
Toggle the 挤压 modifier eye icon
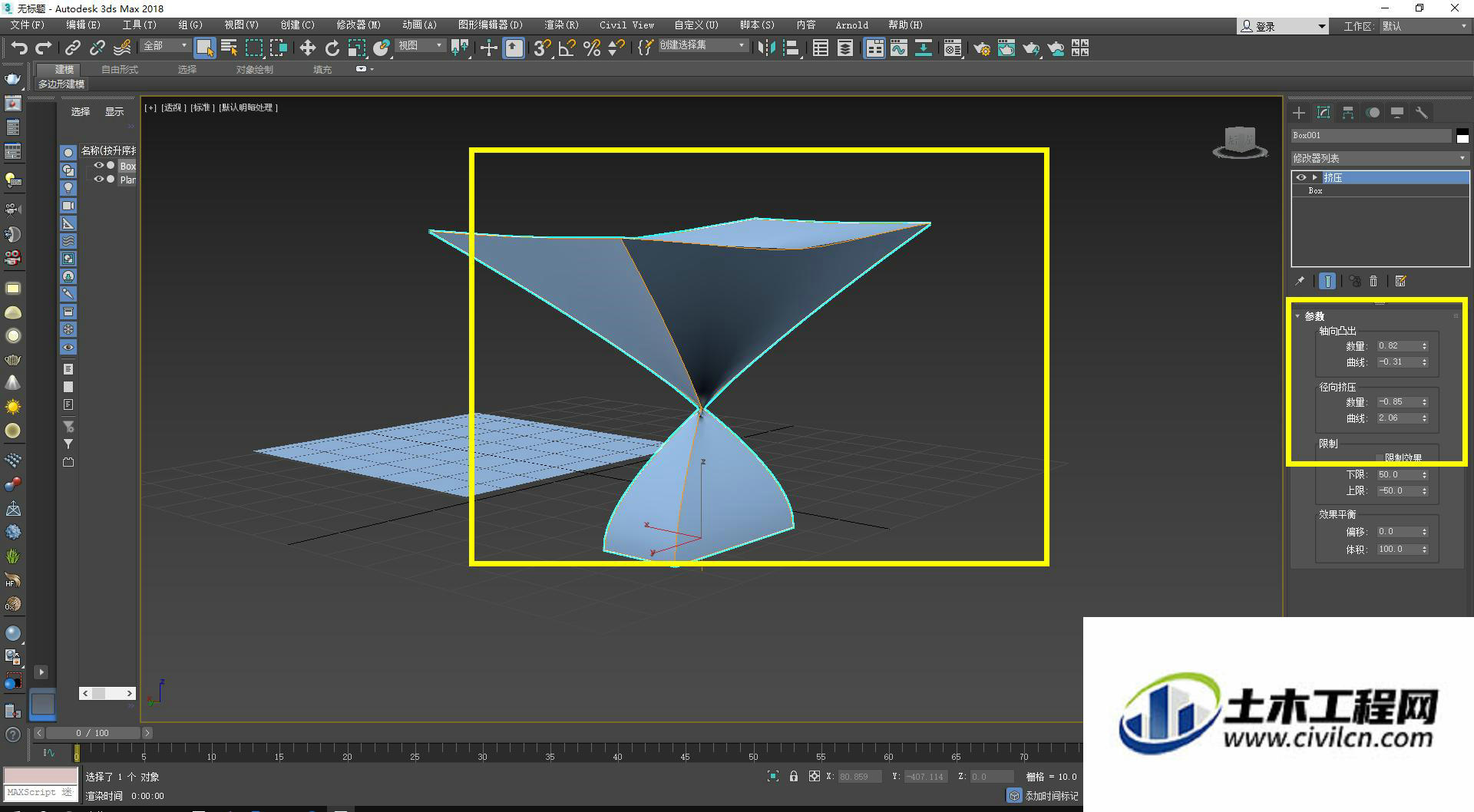[x=1300, y=177]
